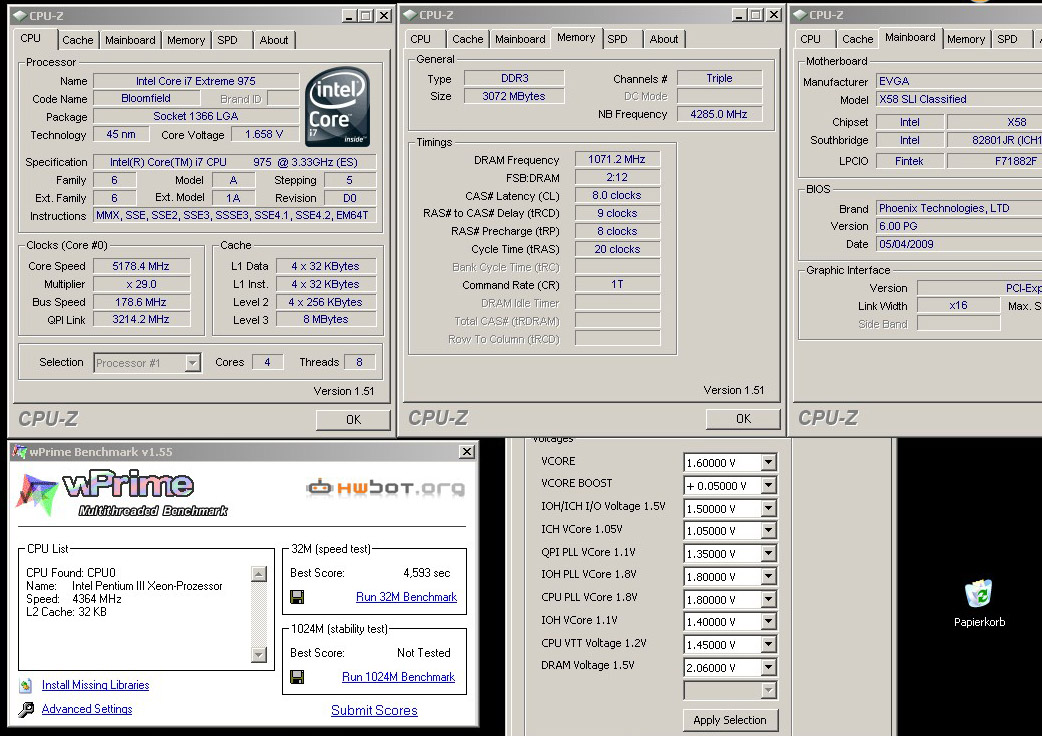
Task: Click the Apply Selection button
Action: tap(730, 720)
